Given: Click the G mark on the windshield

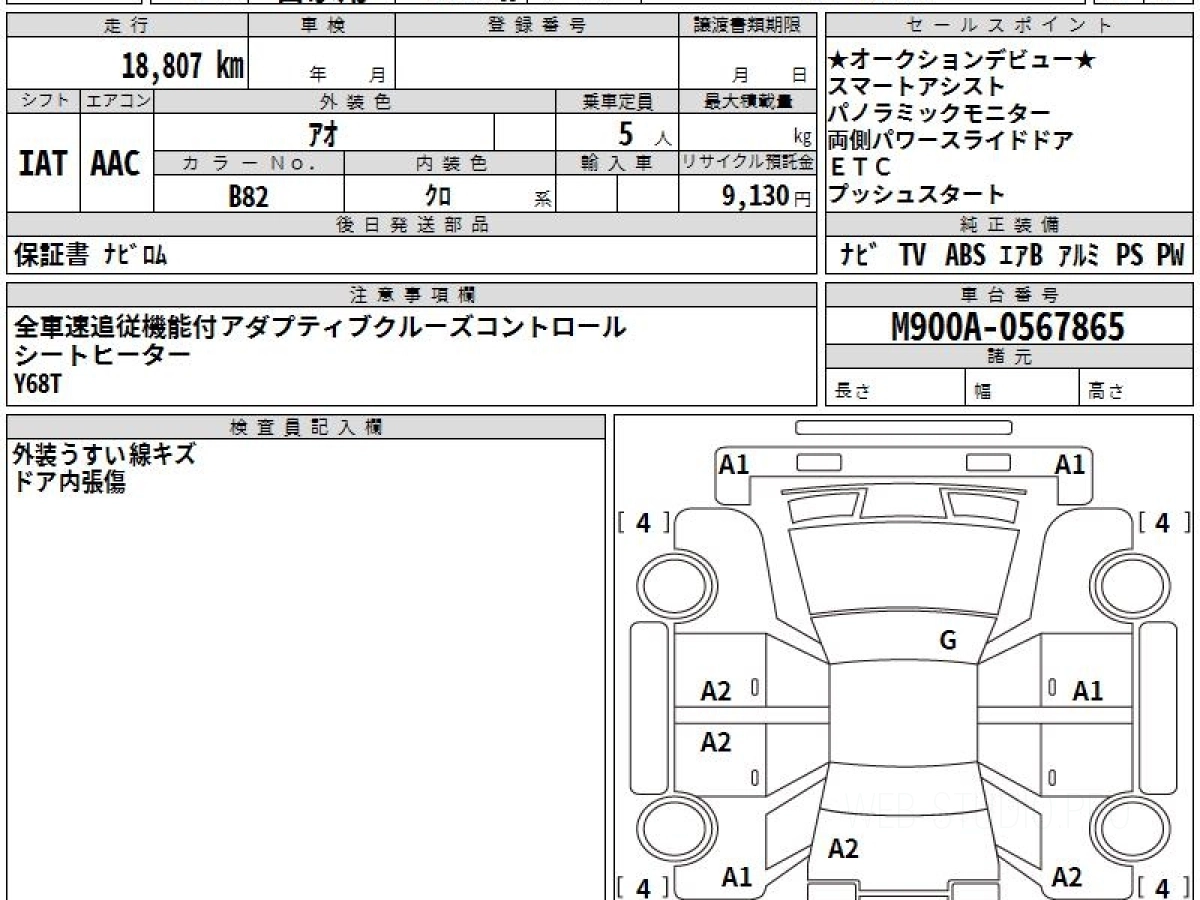Looking at the screenshot, I should (x=948, y=640).
